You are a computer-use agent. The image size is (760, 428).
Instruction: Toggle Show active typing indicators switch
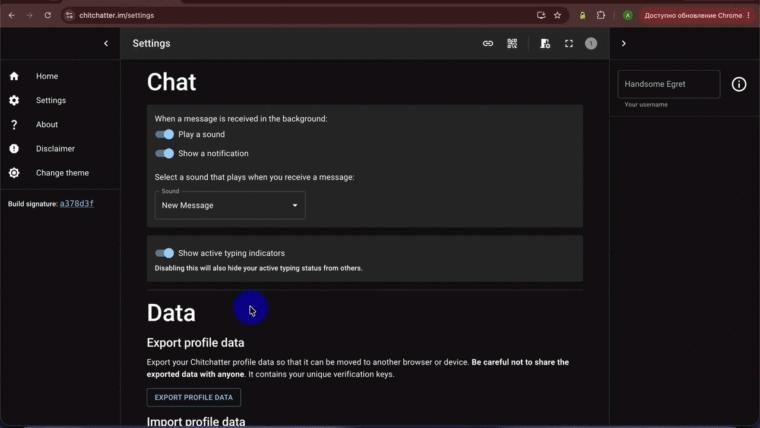tap(164, 253)
